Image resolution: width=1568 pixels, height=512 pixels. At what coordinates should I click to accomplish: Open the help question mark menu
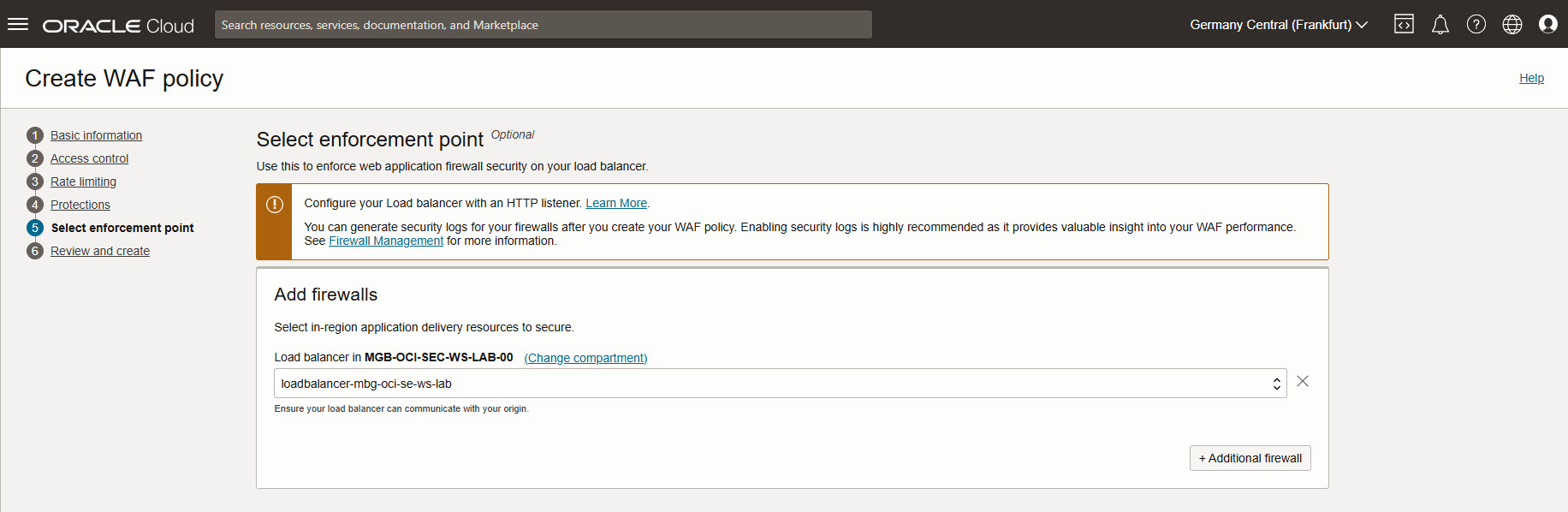[x=1476, y=24]
